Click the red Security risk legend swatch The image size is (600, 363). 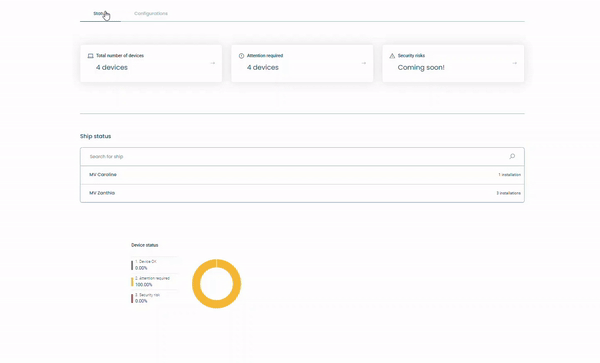132,298
